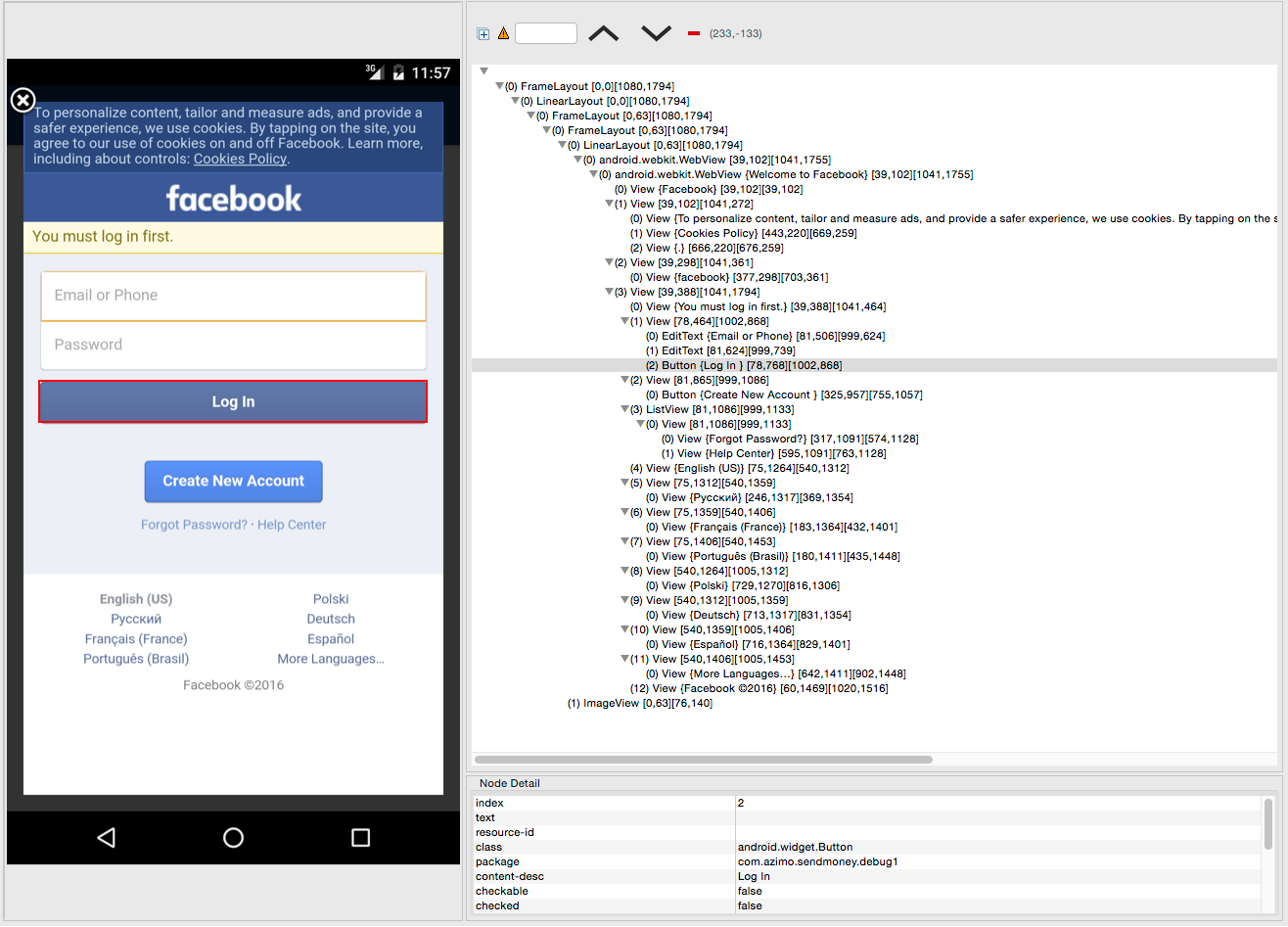The image size is (1288, 927).
Task: Tap the Help Center link in the preview
Action: (292, 525)
